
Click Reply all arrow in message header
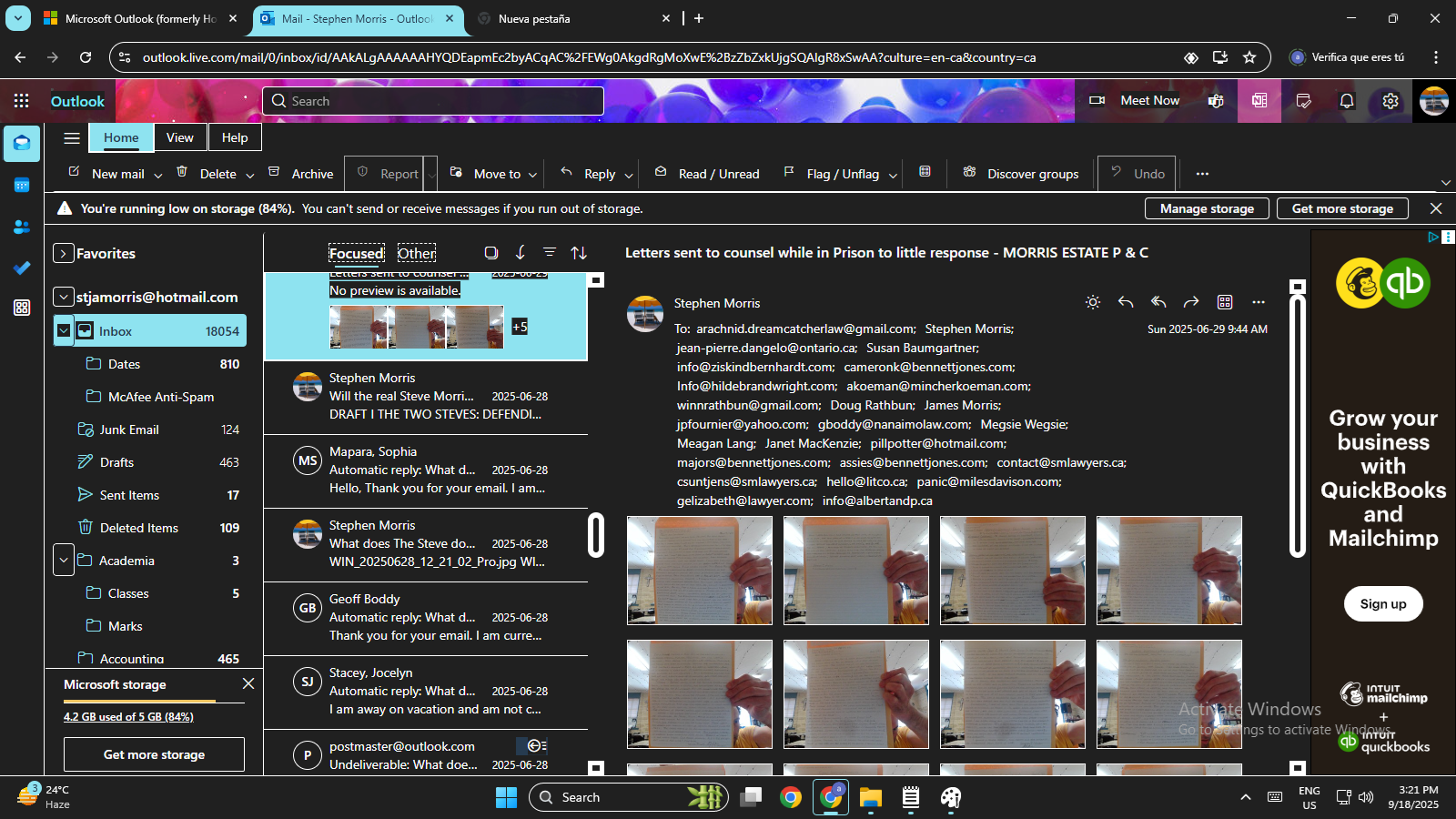[1158, 302]
